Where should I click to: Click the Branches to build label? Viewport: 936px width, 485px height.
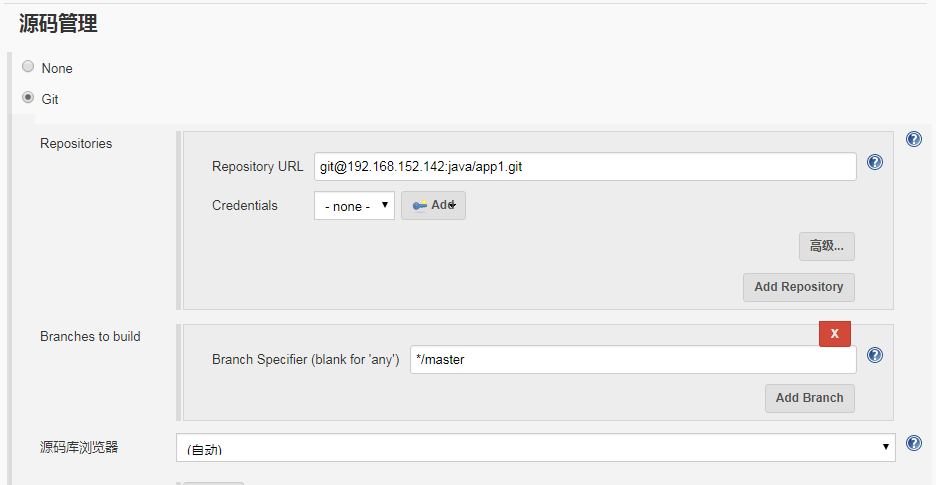(90, 336)
